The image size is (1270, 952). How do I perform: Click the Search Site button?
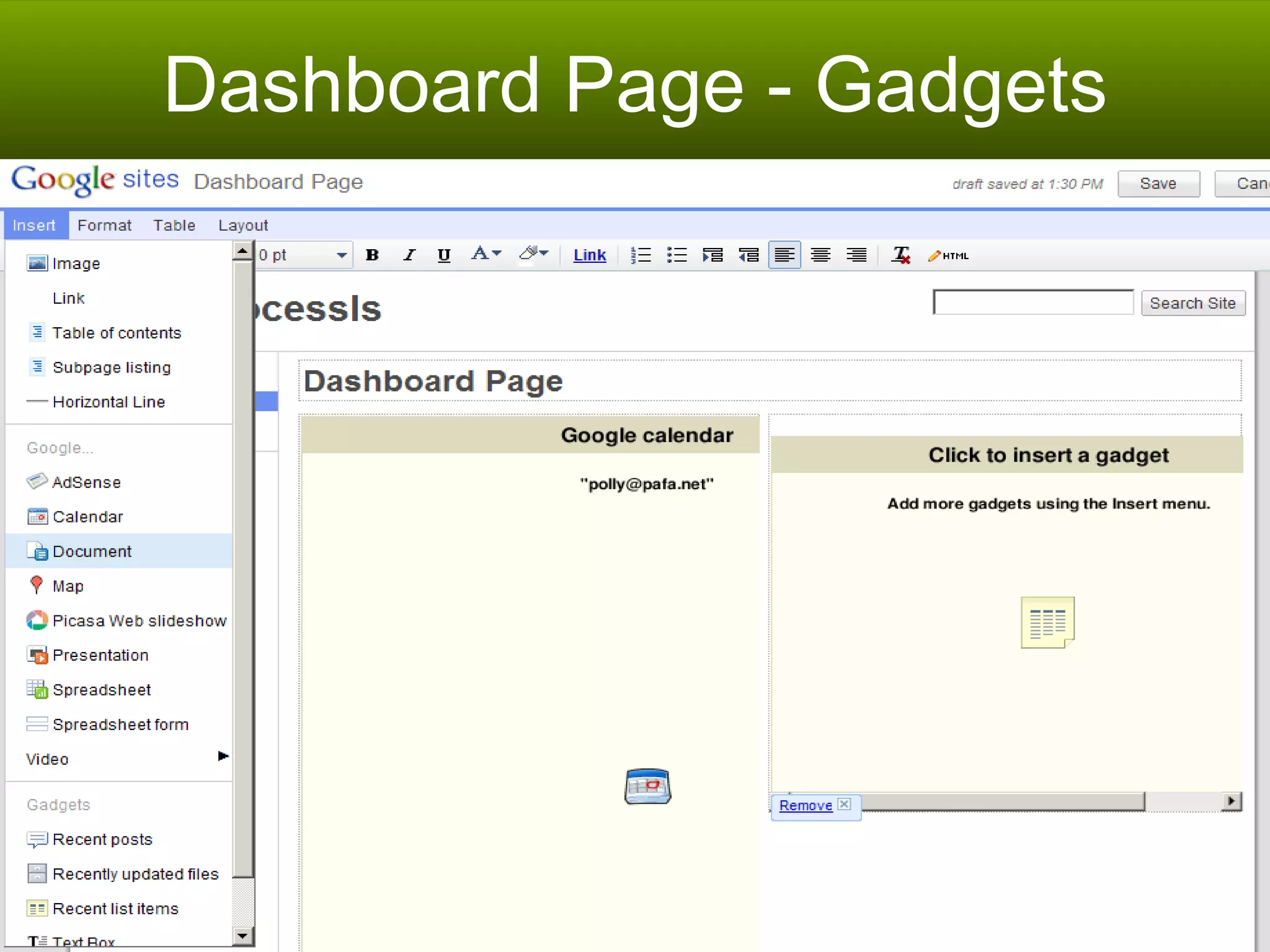[1193, 303]
